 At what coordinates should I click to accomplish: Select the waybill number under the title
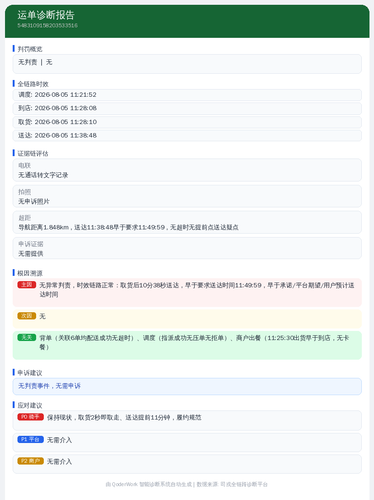coord(48,25)
